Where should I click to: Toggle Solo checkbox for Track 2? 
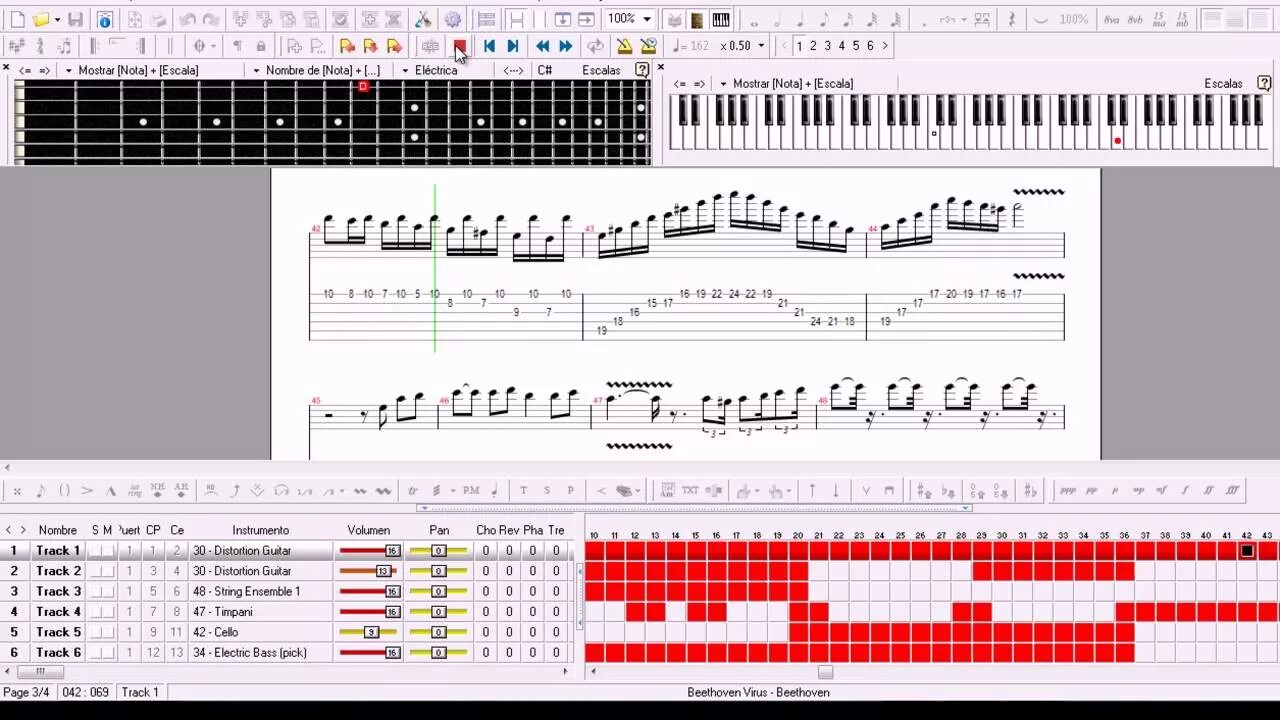pyautogui.click(x=96, y=571)
